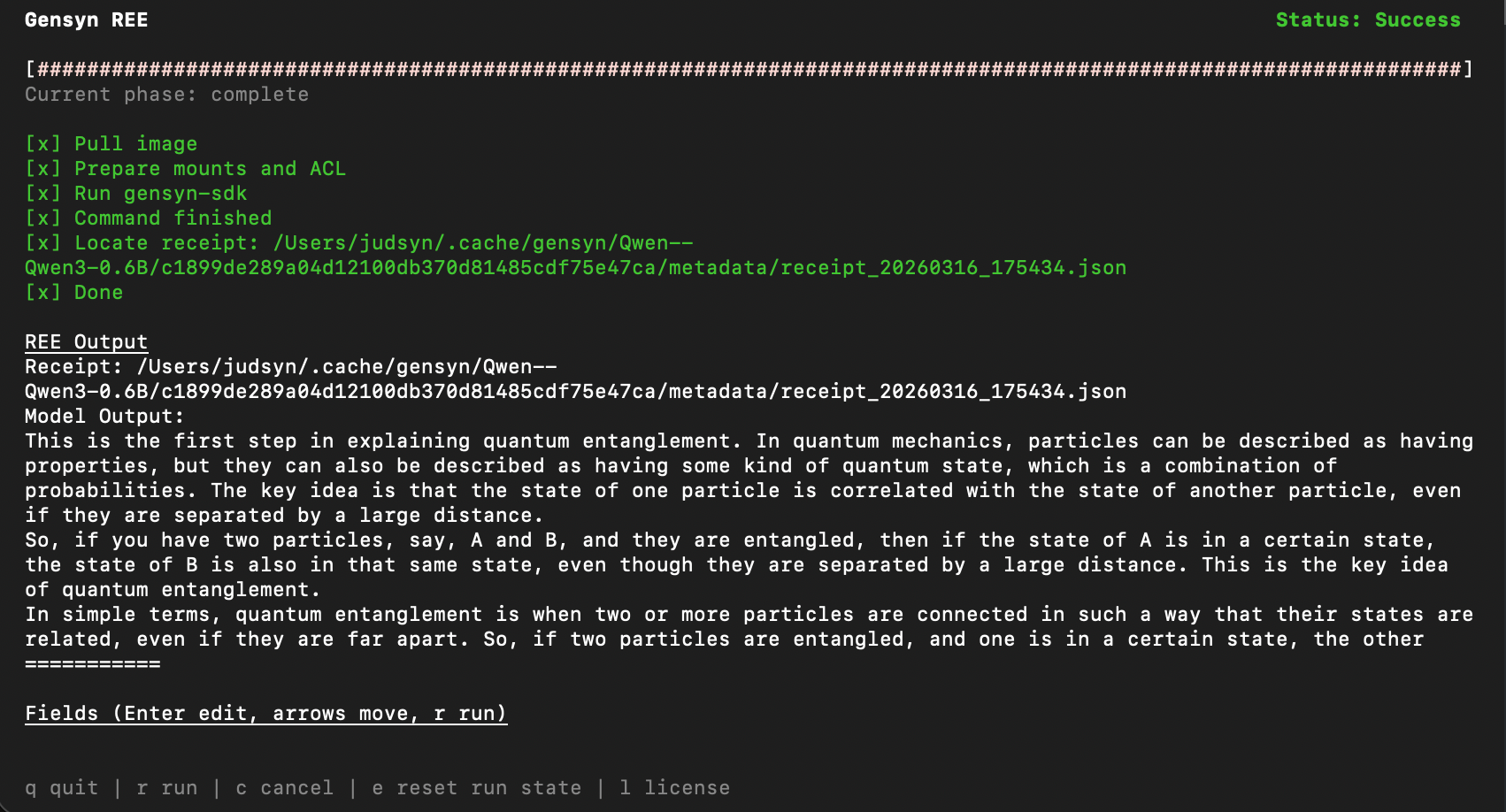The width and height of the screenshot is (1506, 812).
Task: Click the e reset run state shortcut
Action: coord(476,788)
